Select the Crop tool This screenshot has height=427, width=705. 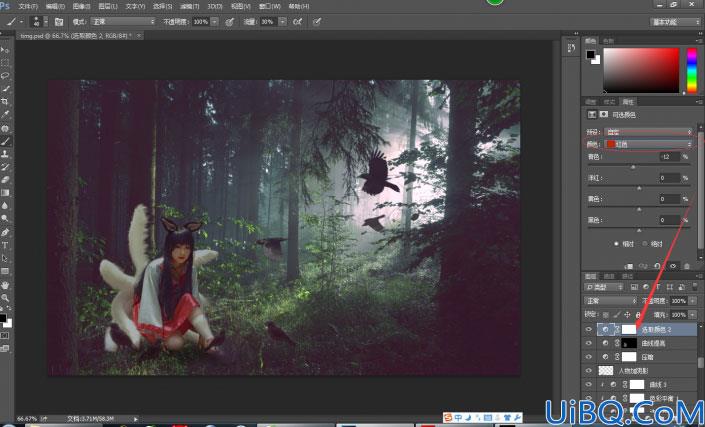pyautogui.click(x=5, y=102)
